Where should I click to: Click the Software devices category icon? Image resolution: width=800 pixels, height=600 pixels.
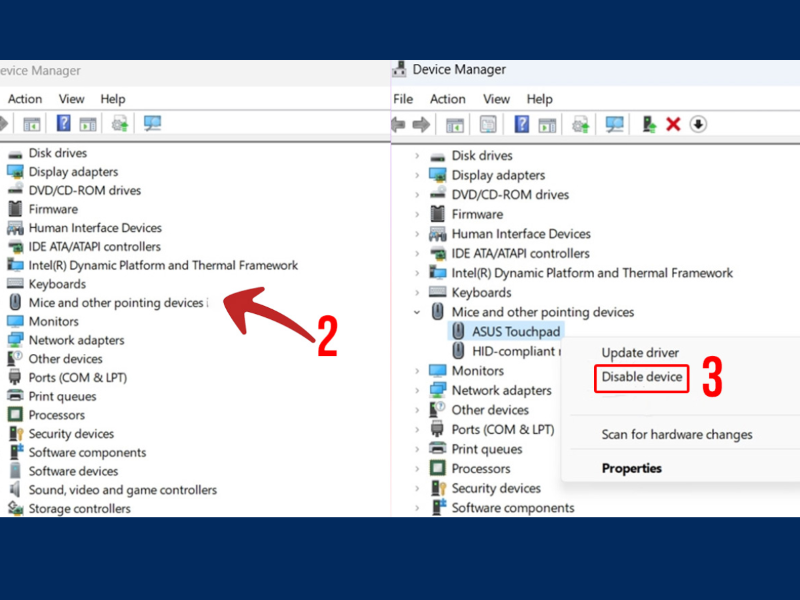15,471
